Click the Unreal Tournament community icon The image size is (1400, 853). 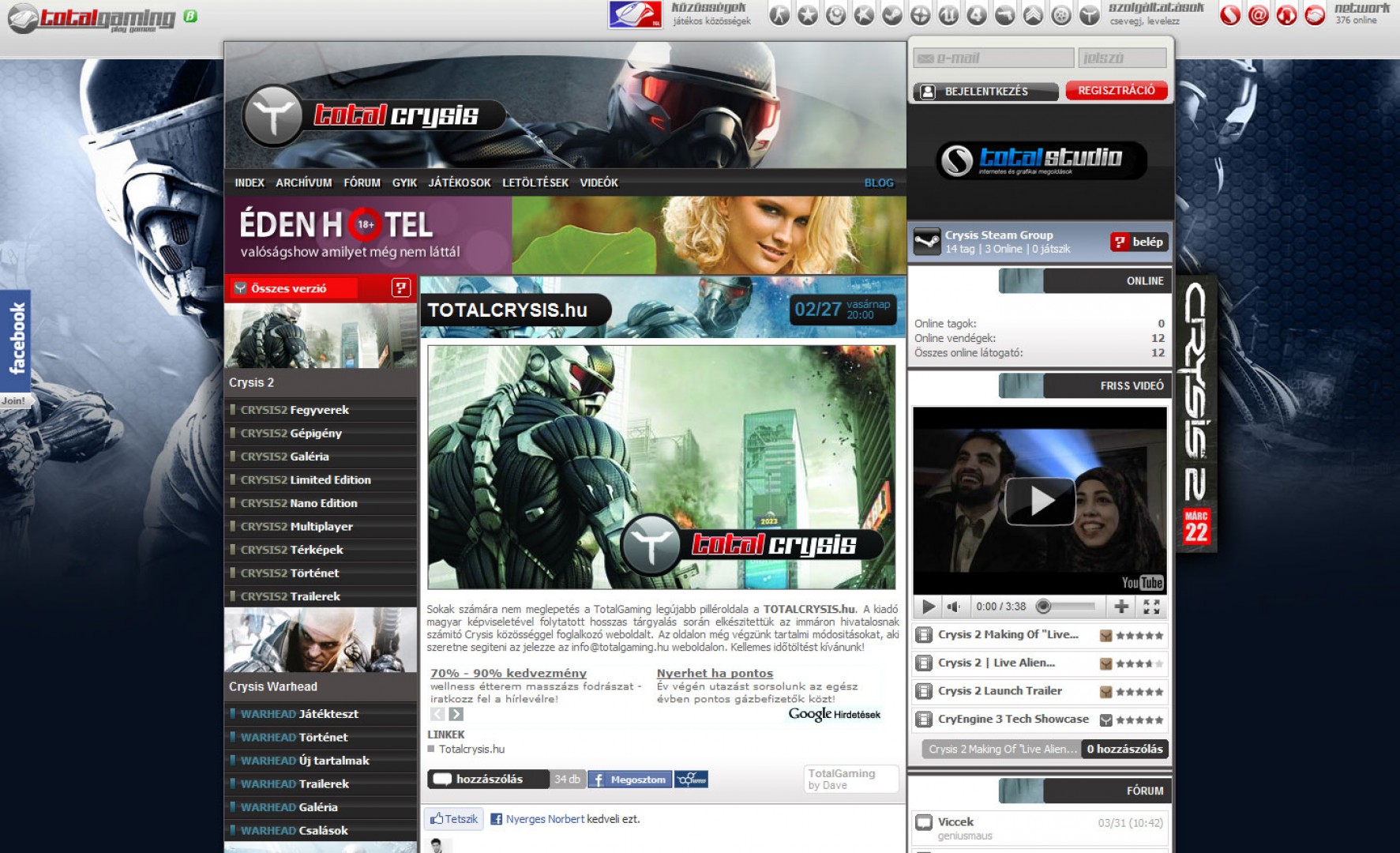948,15
